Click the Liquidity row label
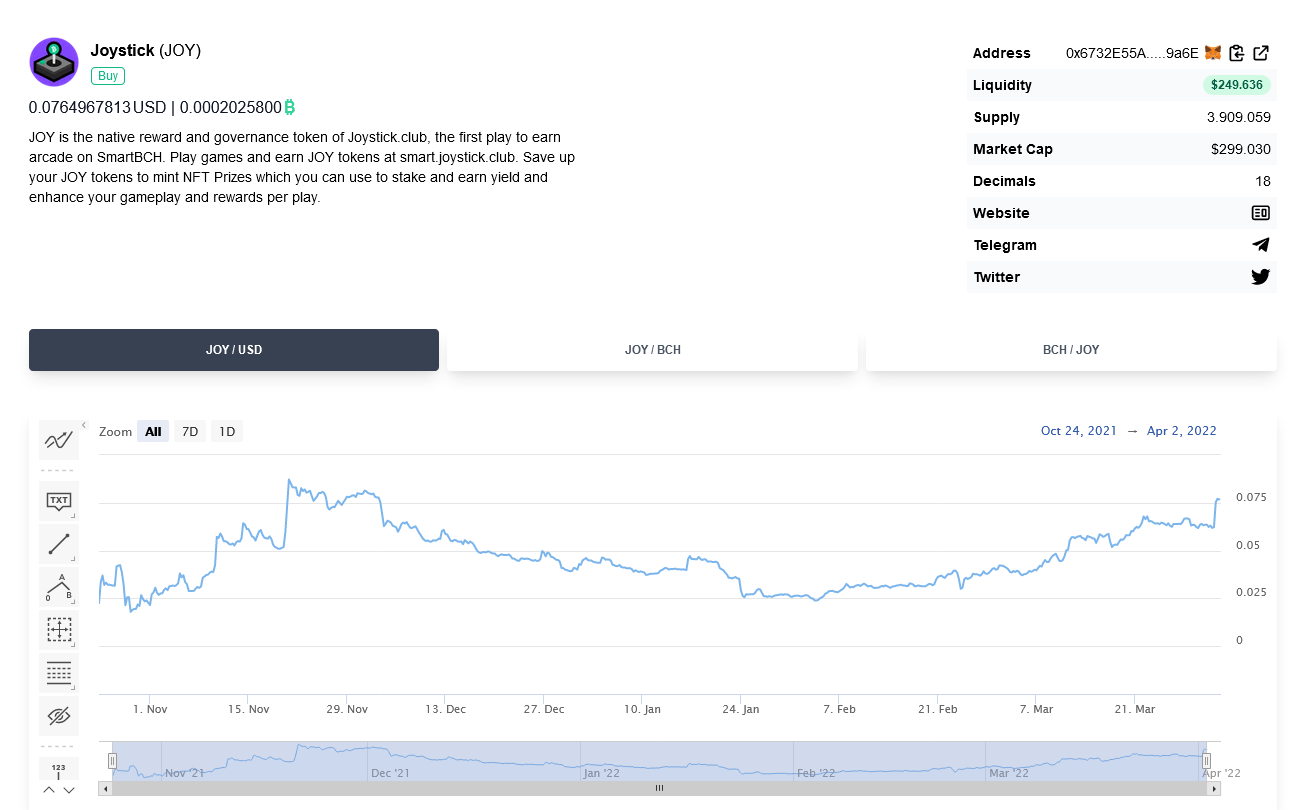 [1003, 85]
